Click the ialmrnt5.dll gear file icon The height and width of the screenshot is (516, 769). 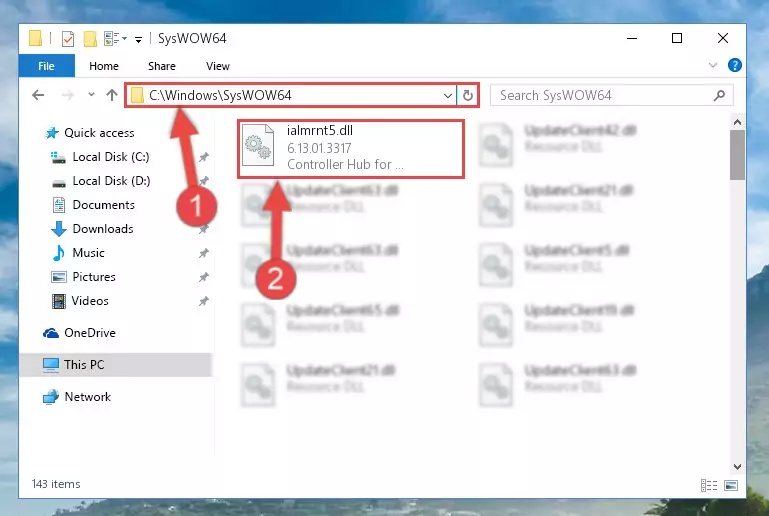(258, 145)
